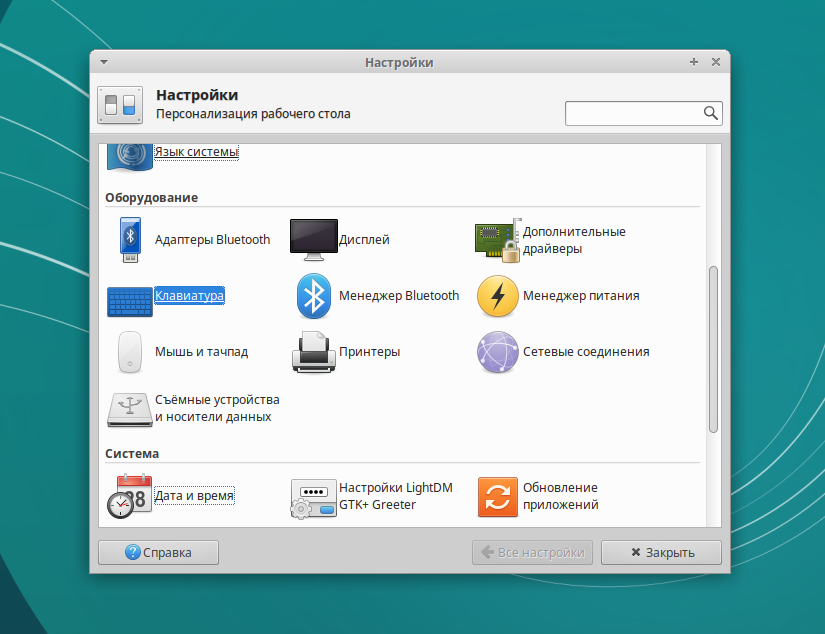
Task: Open the orange software update icon
Action: coord(498,497)
